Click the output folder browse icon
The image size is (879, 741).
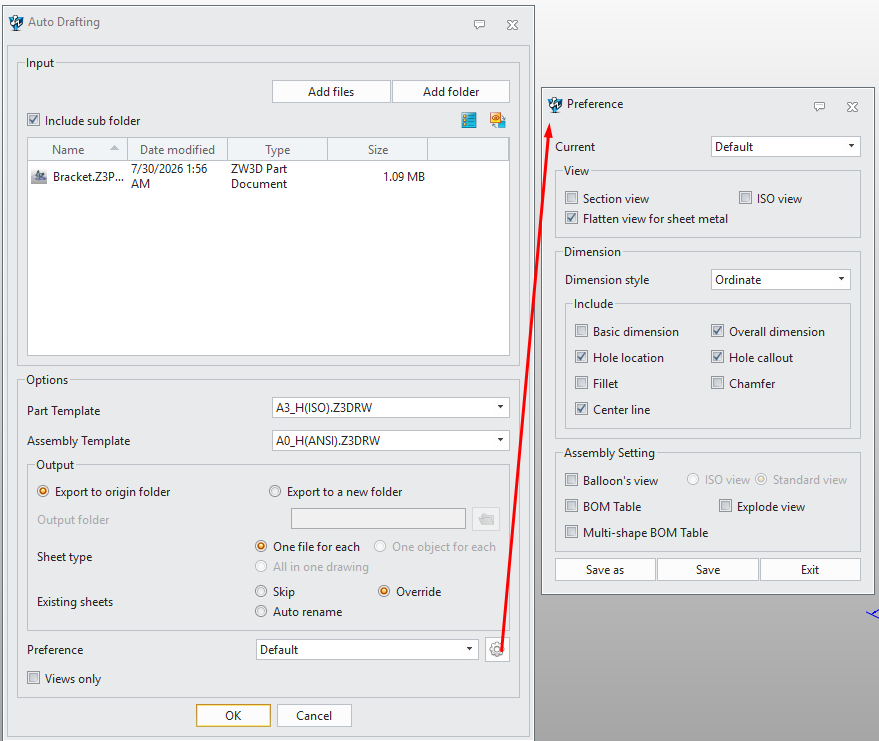coord(486,519)
